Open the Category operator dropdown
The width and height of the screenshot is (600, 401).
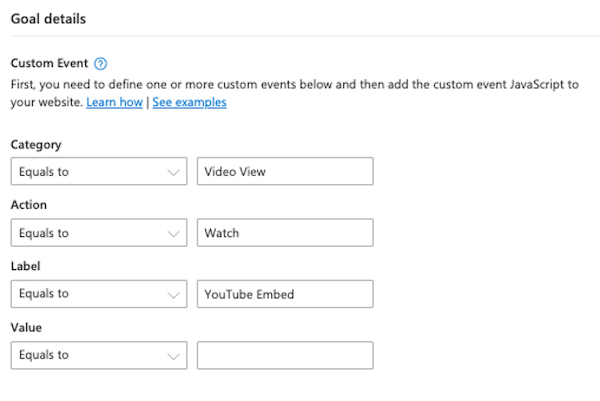(98, 171)
